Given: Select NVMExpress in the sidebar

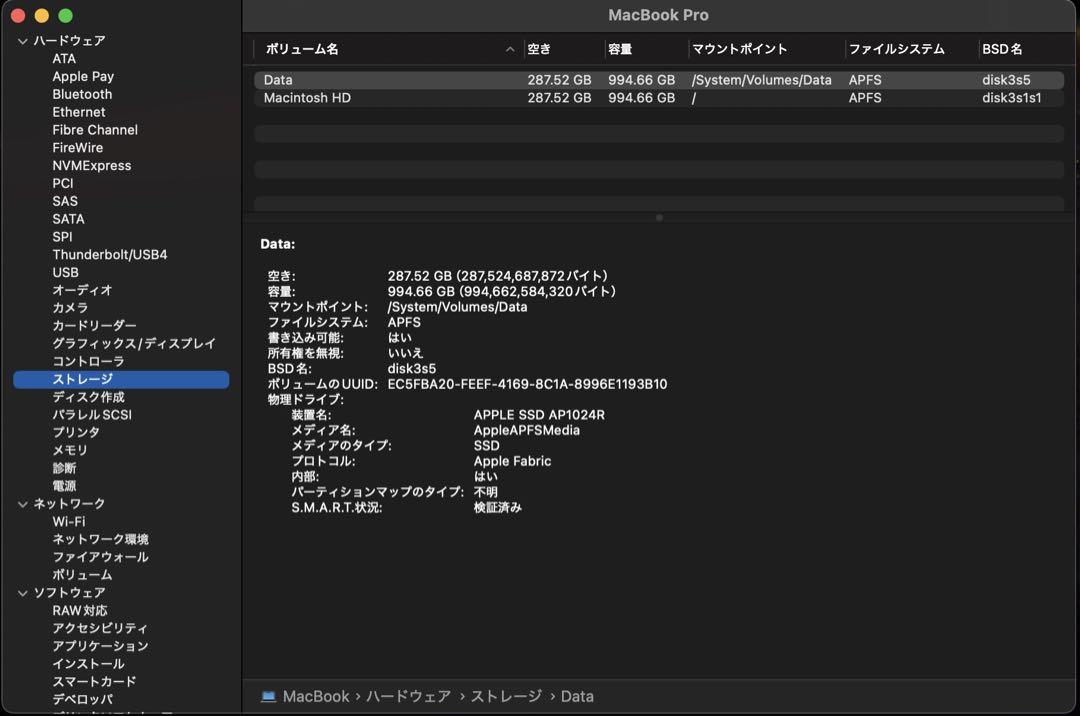Looking at the screenshot, I should (x=92, y=166).
